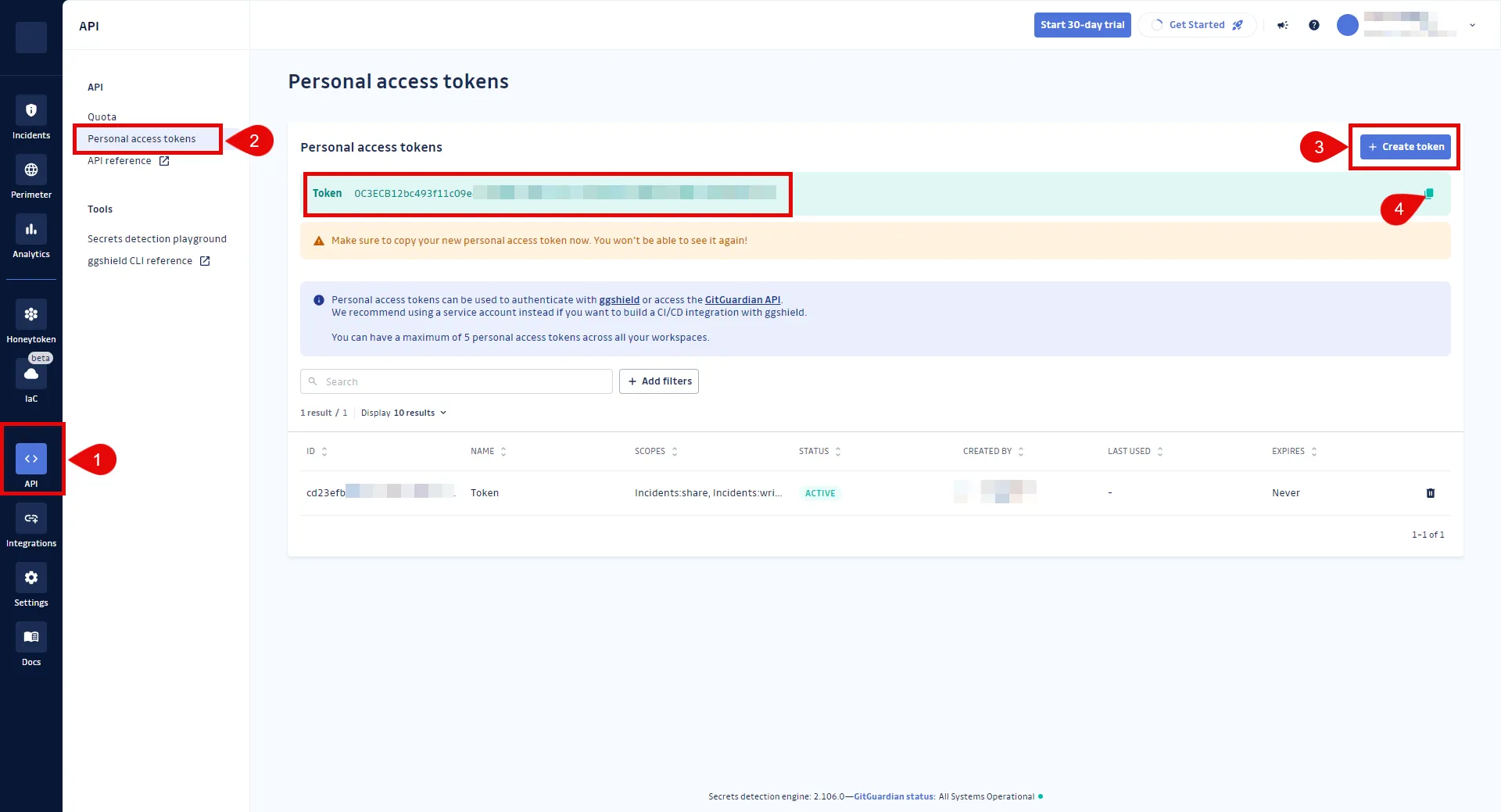Open the Honeytoken section
Viewport: 1501px width, 812px height.
(31, 321)
